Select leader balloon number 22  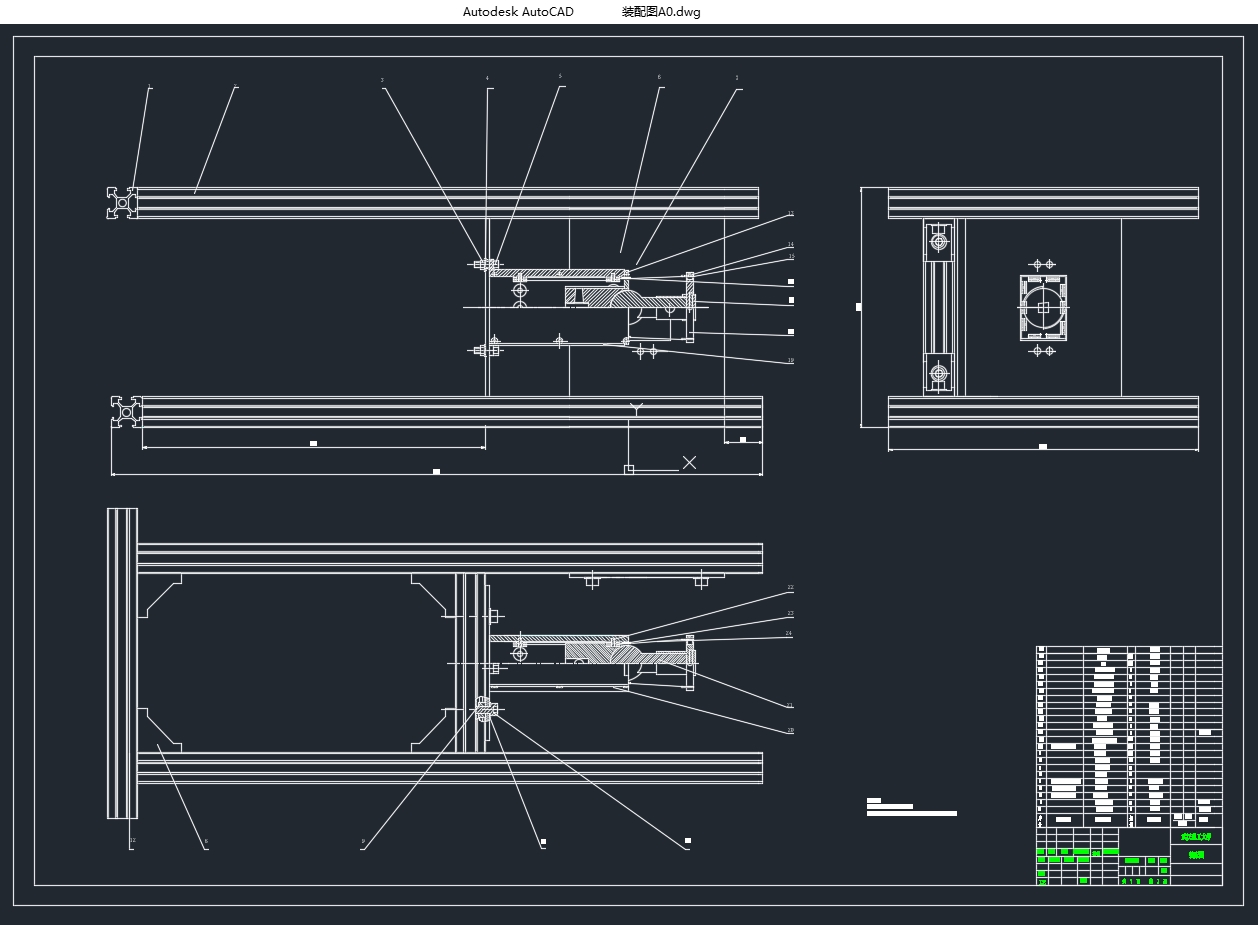[790, 588]
